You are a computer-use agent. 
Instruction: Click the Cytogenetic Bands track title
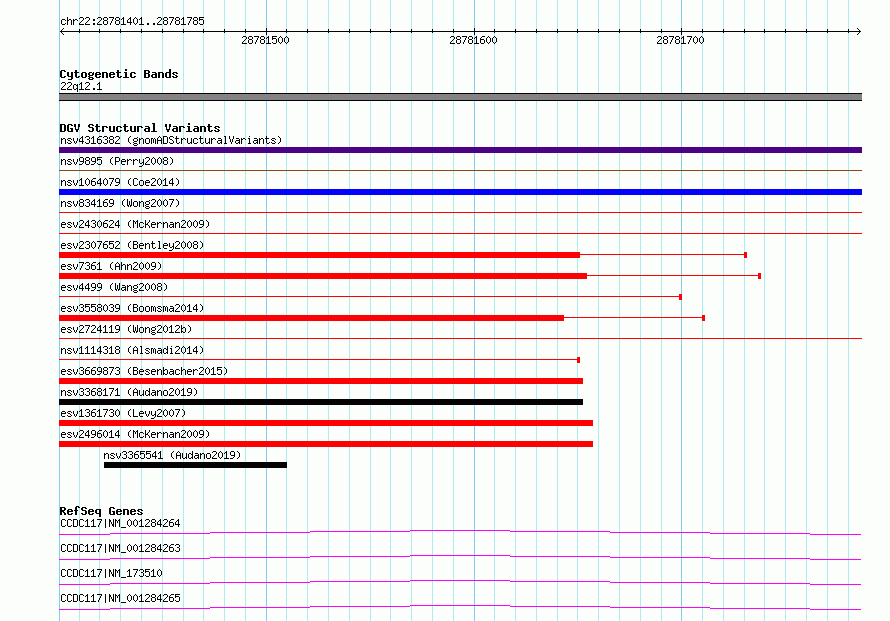click(x=119, y=74)
